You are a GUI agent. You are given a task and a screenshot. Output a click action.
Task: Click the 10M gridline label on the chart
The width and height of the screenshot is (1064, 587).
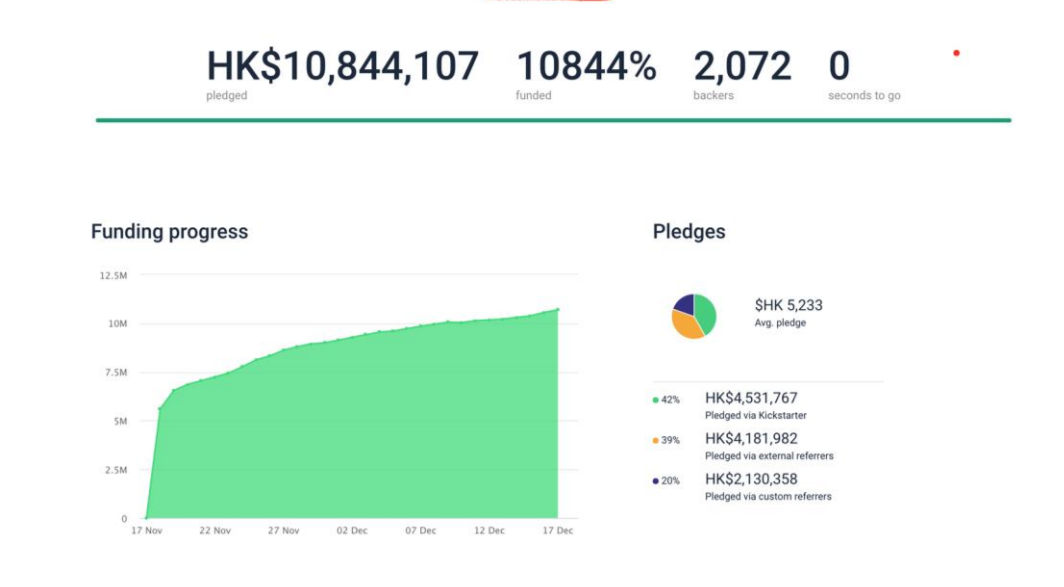click(116, 324)
